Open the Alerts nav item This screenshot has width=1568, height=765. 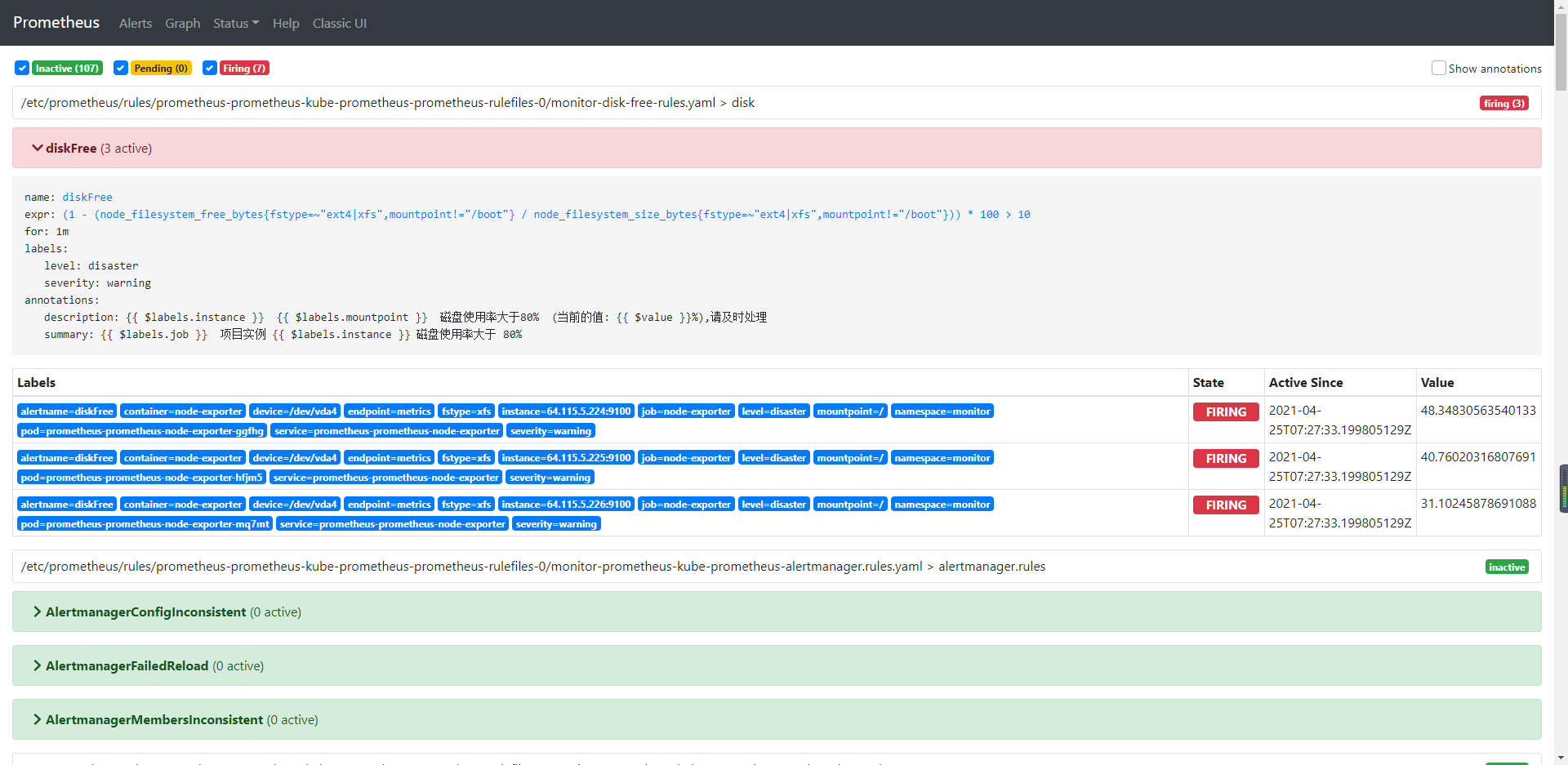click(x=136, y=24)
